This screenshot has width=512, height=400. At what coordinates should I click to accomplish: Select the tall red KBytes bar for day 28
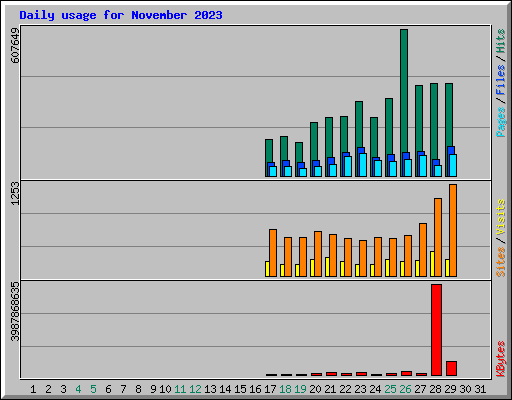(436, 330)
